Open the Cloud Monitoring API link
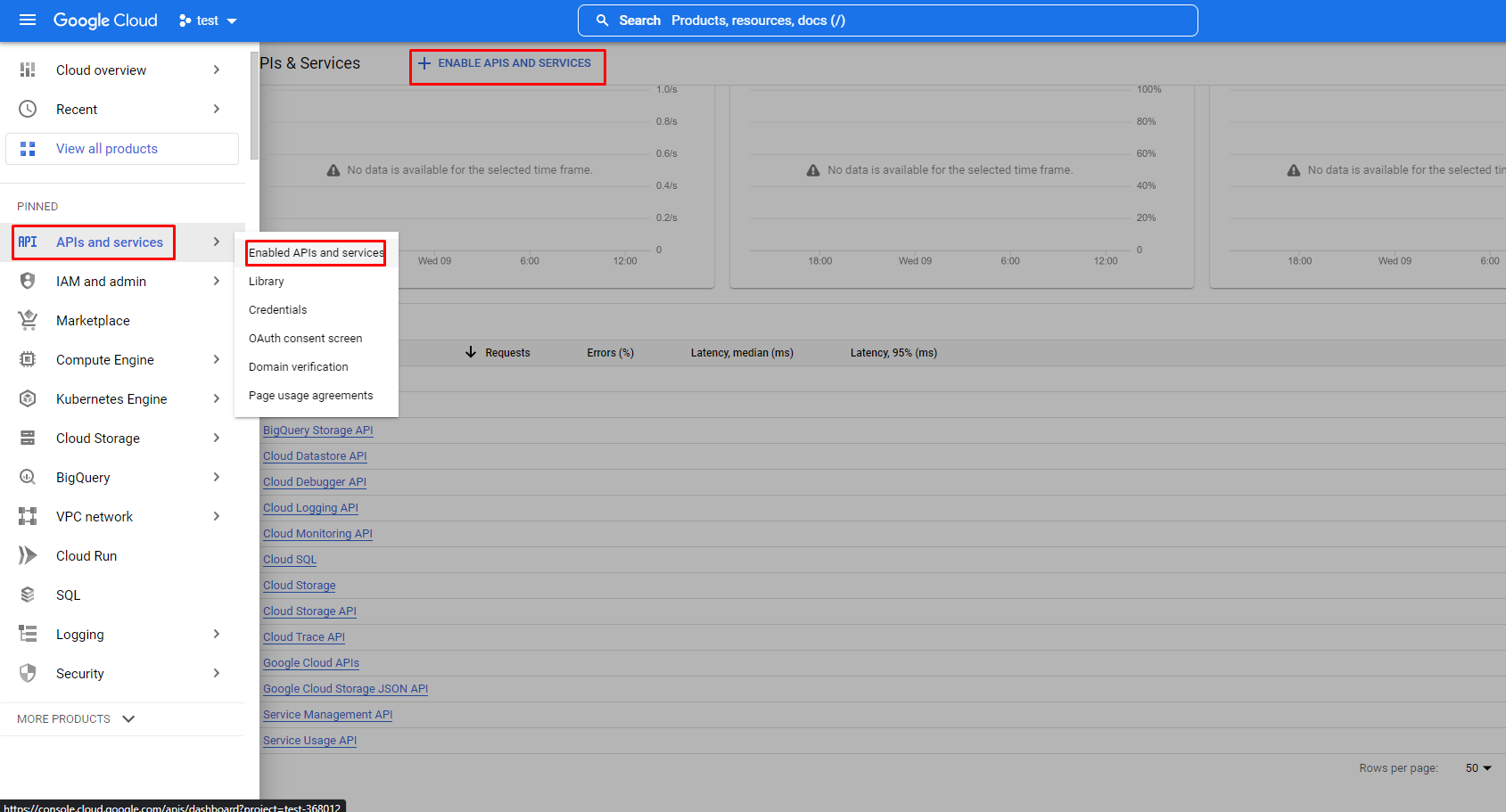 [317, 534]
